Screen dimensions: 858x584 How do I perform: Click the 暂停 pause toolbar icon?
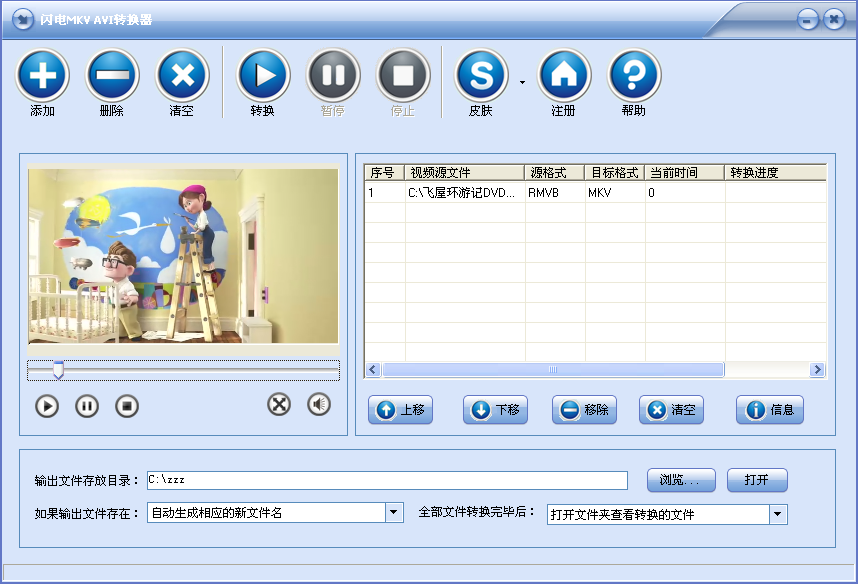[333, 75]
